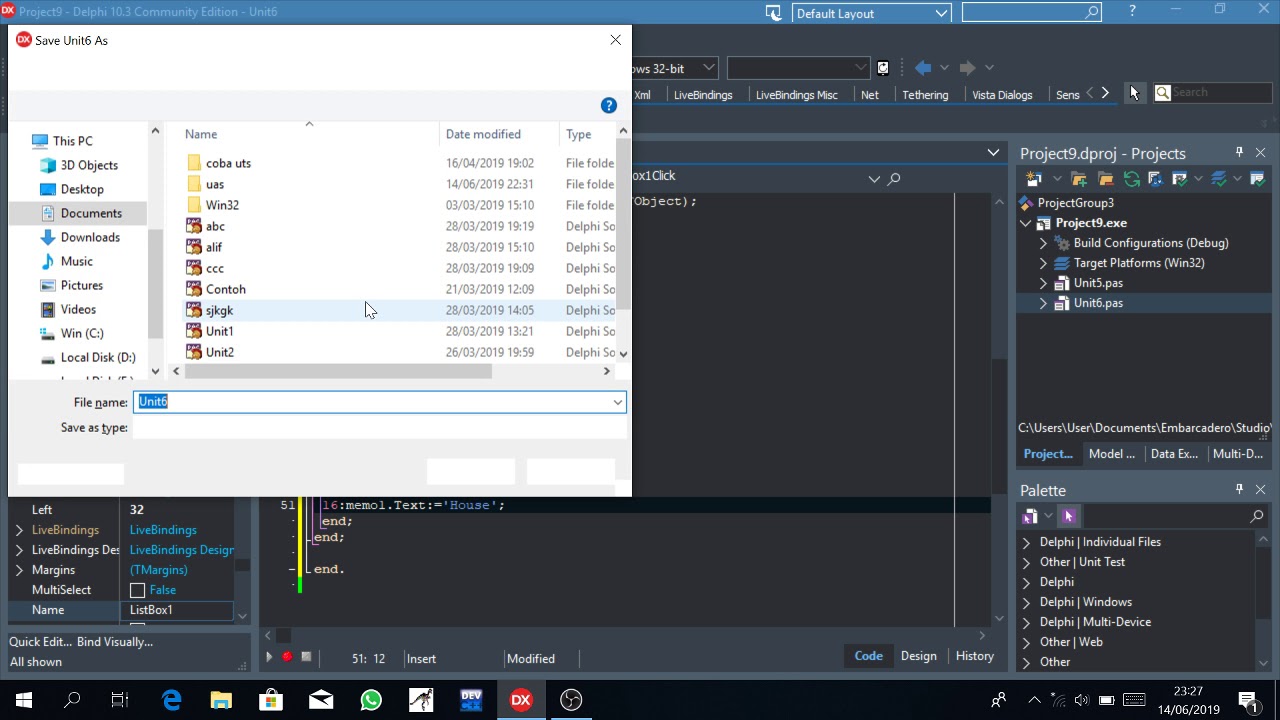Expand Delphi | Individual Files palette category

(1026, 542)
